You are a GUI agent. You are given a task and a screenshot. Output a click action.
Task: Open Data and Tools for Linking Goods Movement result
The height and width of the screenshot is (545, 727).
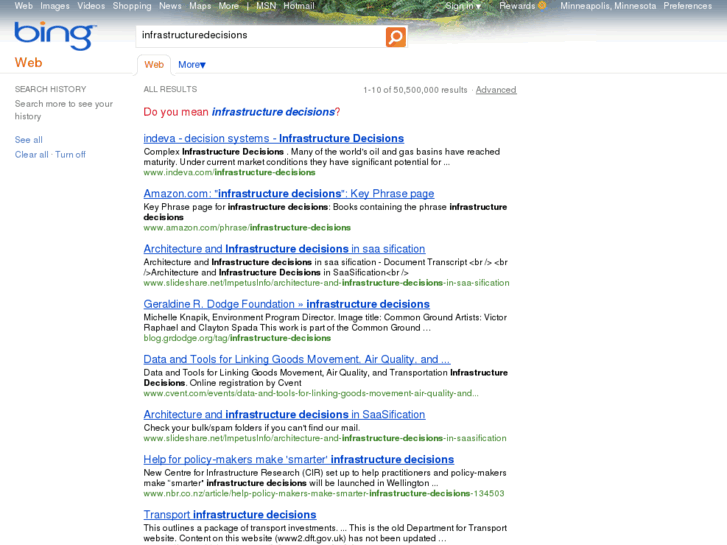297,359
